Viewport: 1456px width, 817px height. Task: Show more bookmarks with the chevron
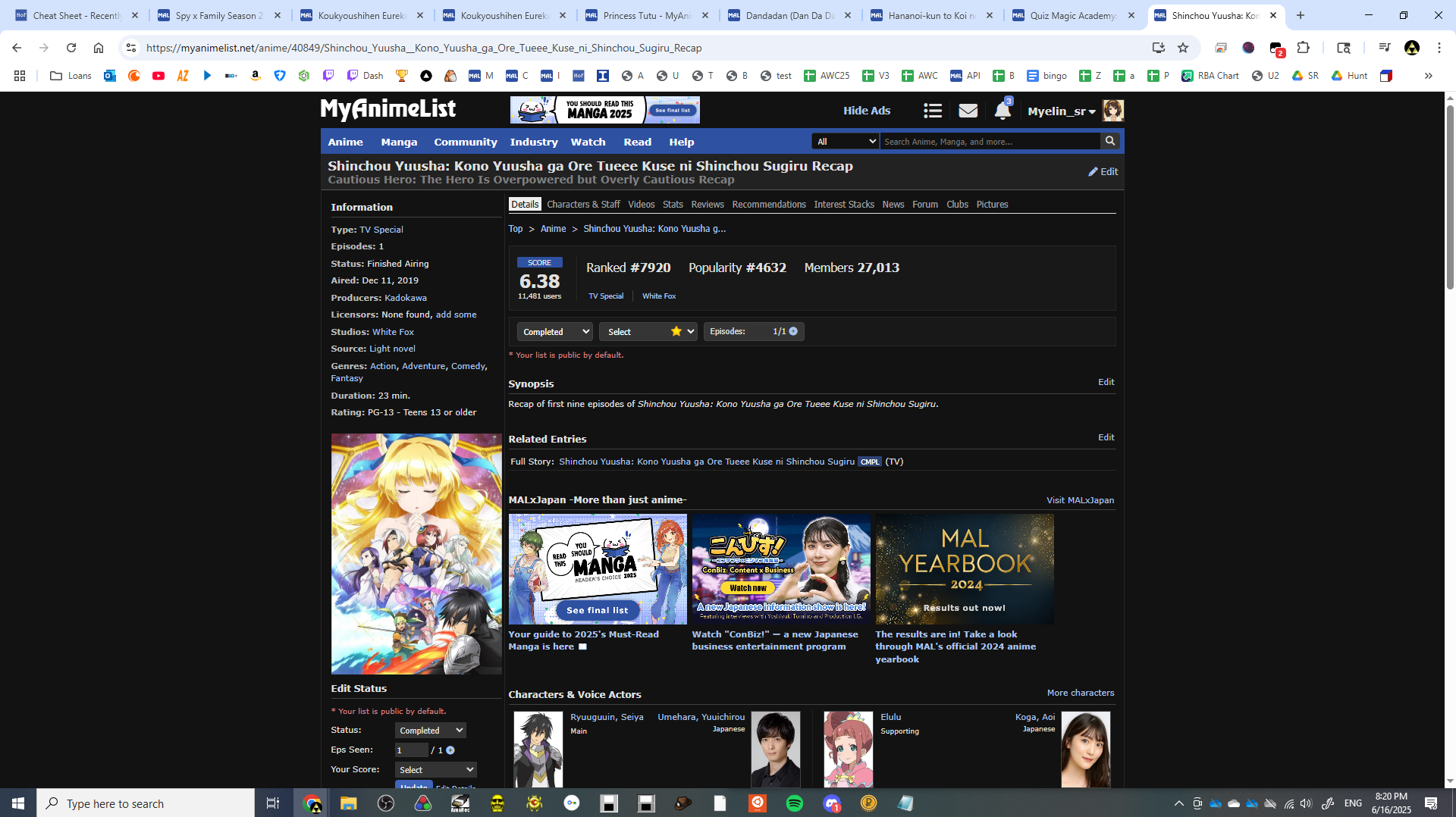point(1429,76)
